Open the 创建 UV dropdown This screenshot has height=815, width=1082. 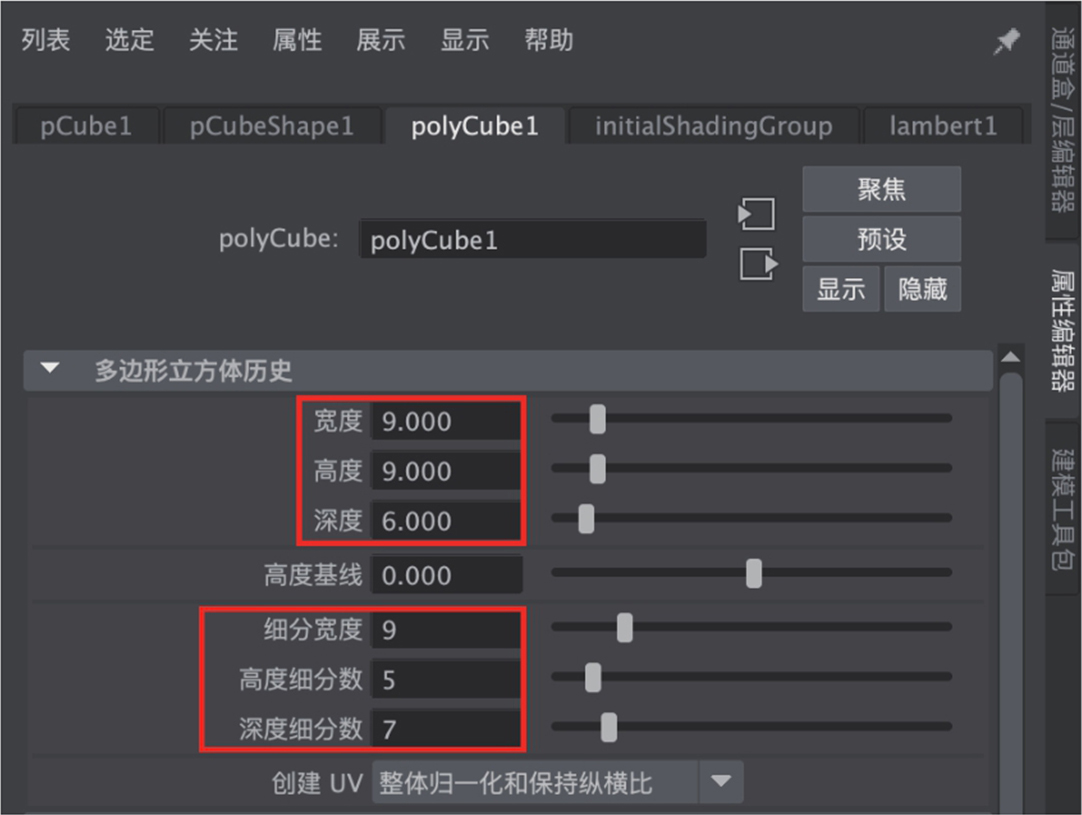558,782
